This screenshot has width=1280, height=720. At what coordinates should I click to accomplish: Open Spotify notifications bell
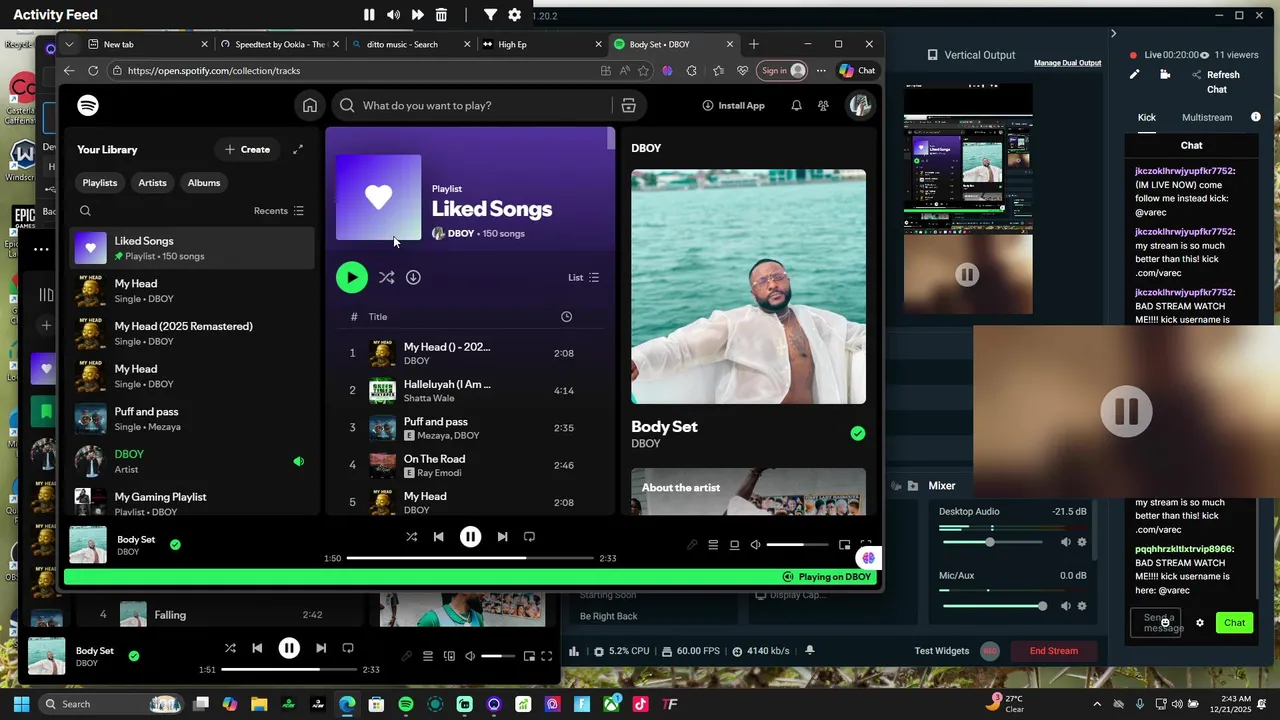(796, 105)
